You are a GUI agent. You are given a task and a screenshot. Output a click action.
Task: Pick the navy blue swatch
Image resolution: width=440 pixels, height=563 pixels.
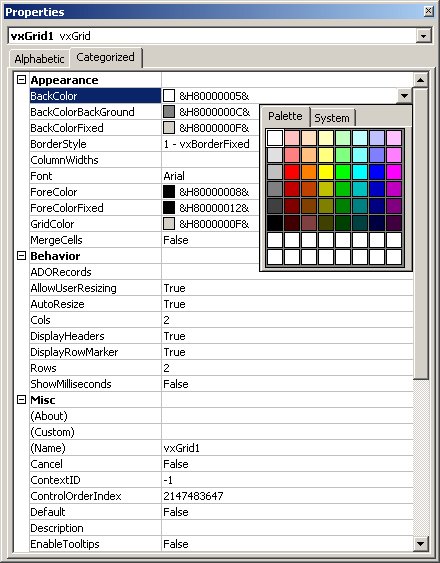click(x=377, y=206)
